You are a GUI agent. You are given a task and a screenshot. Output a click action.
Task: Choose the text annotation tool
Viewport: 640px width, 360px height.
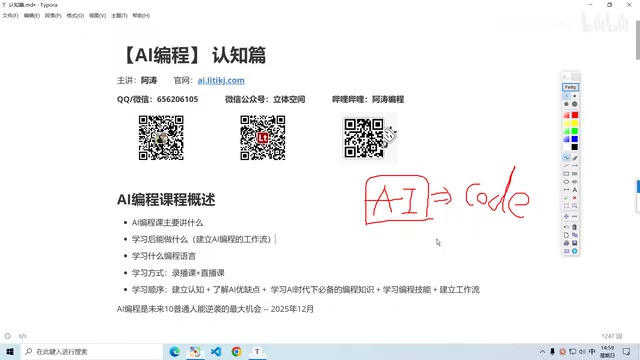point(575,190)
